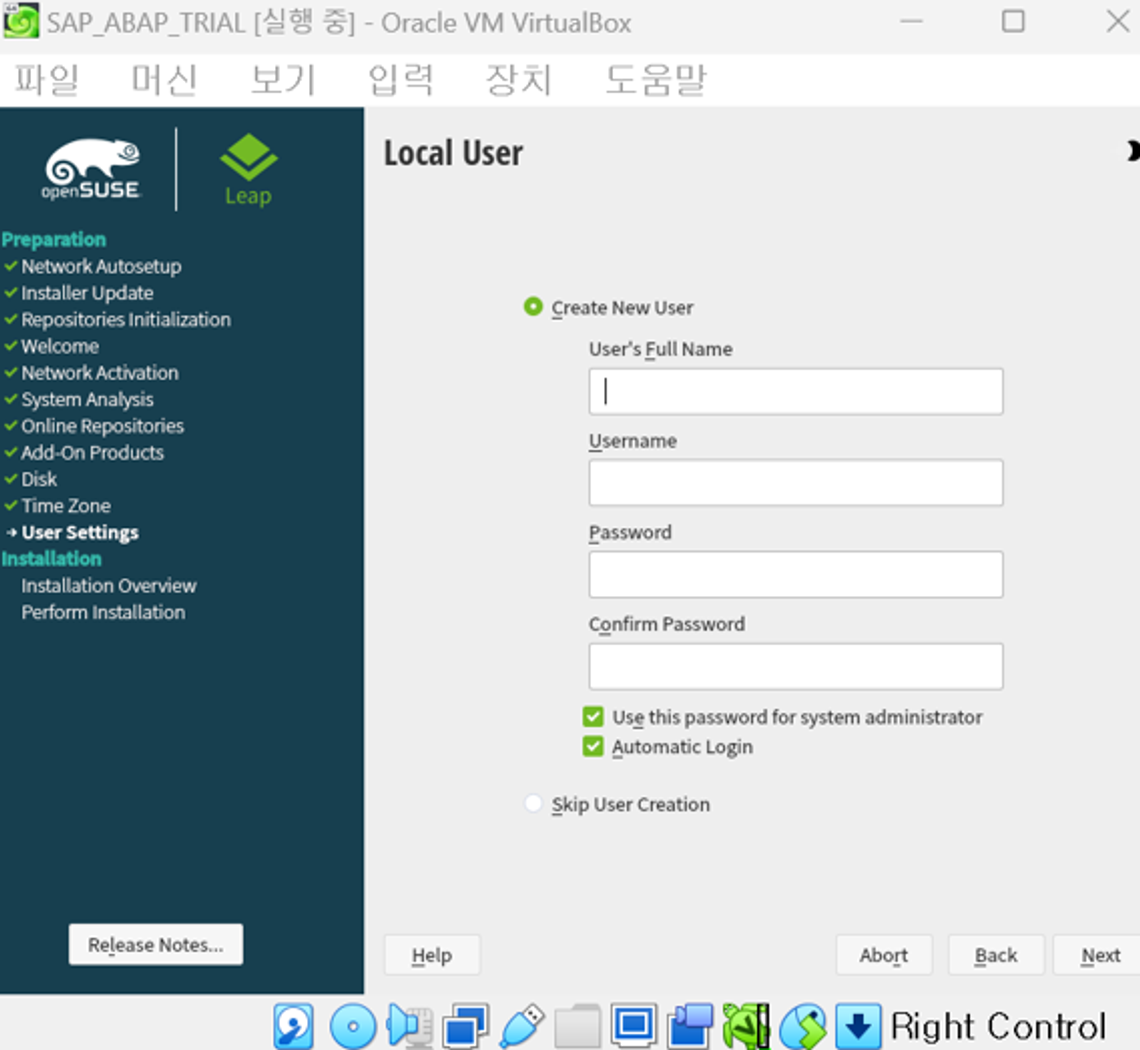Image resolution: width=1140 pixels, height=1050 pixels.
Task: Focus the User's Full Name field
Action: tap(796, 391)
